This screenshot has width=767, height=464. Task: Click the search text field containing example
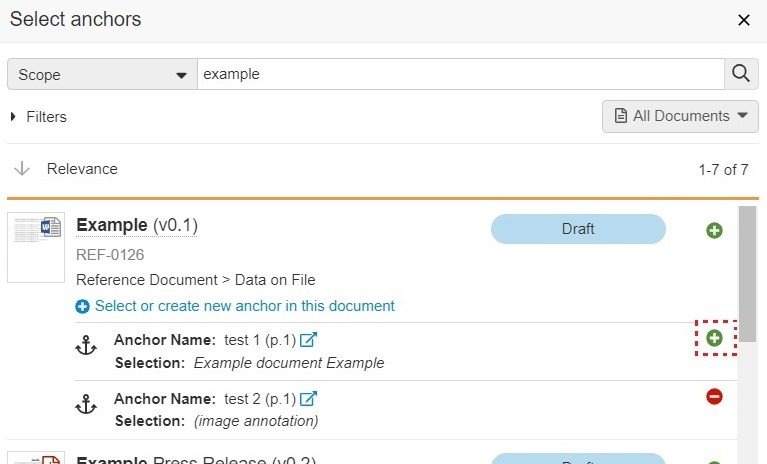coord(460,75)
